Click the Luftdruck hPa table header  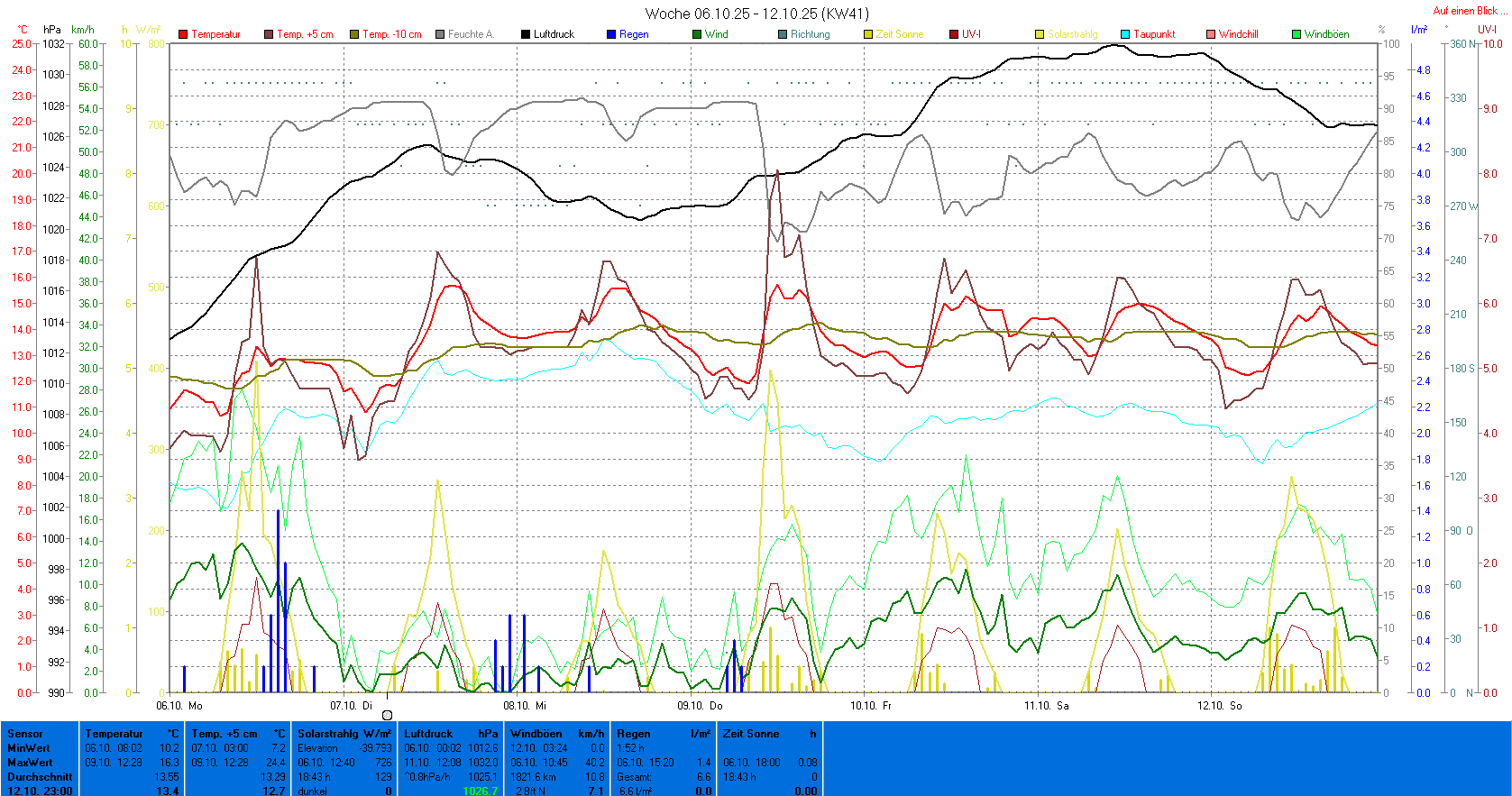[x=451, y=734]
